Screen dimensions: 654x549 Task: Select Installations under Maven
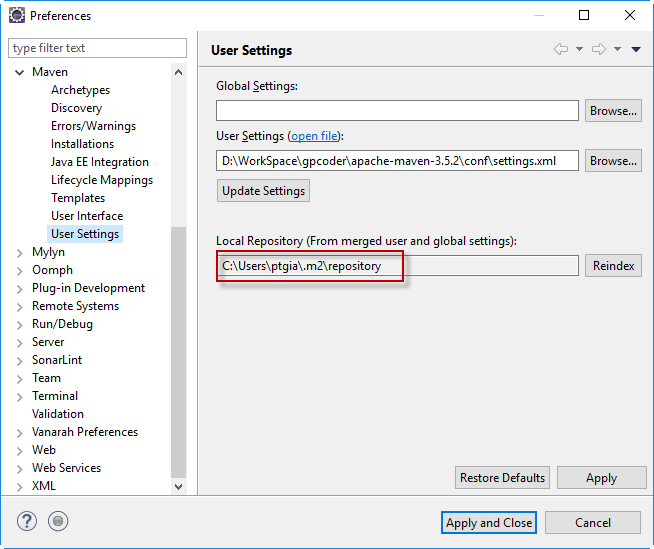[x=82, y=144]
